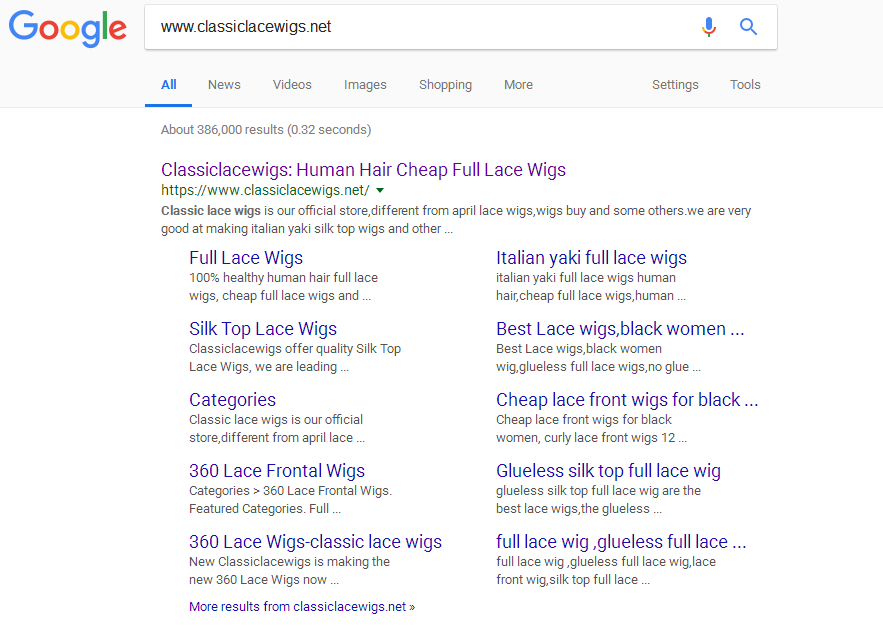Viewport: 883px width, 634px height.
Task: Open Cheap lace front wigs for black sitelink
Action: tap(627, 400)
